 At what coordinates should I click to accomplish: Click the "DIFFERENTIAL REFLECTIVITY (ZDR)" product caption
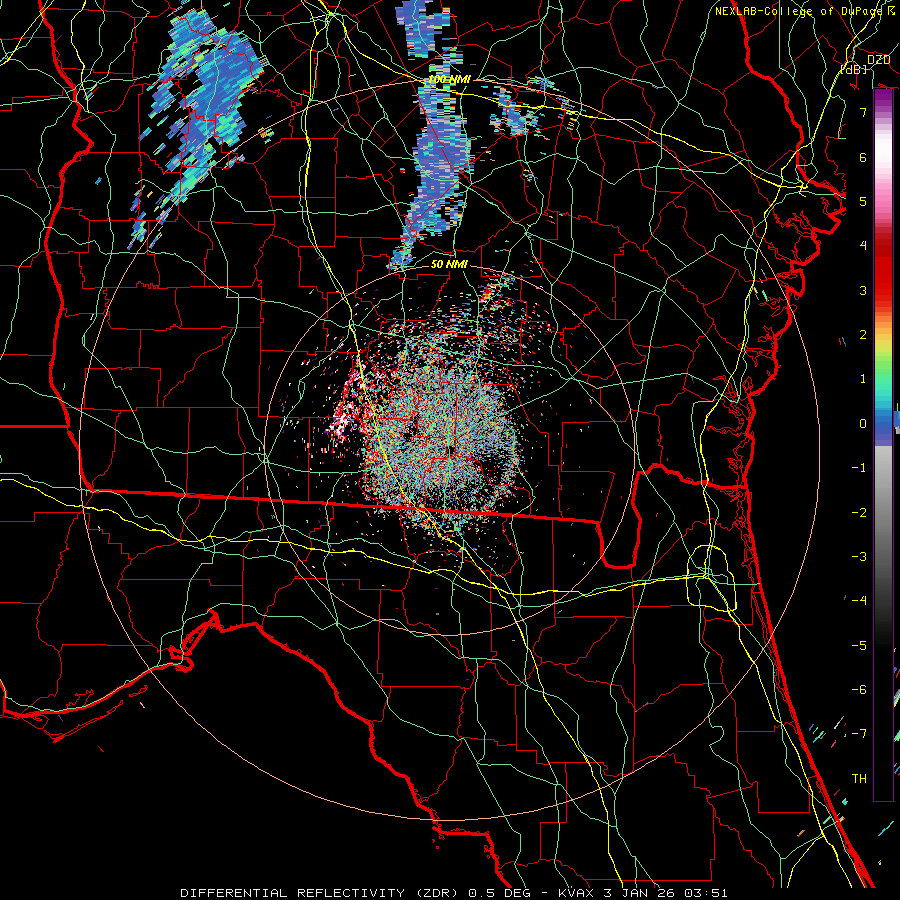pos(319,893)
